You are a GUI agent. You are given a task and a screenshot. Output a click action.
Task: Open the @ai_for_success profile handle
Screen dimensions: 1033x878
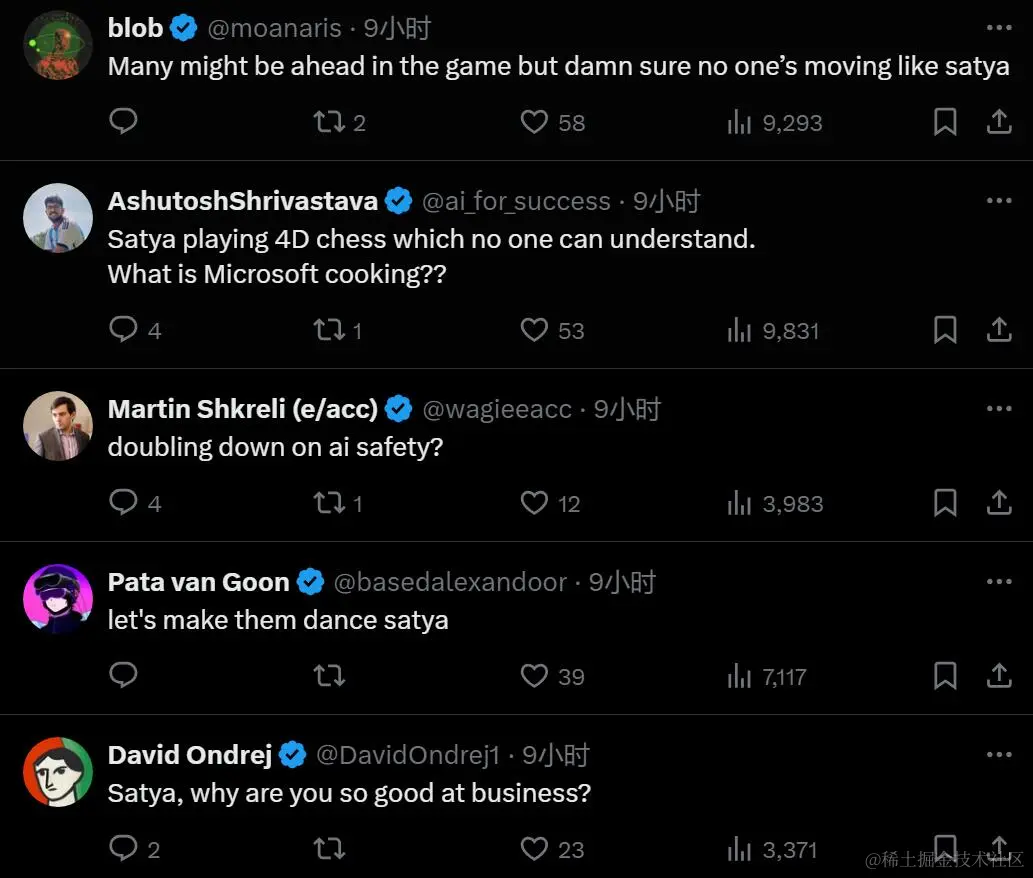coord(516,201)
